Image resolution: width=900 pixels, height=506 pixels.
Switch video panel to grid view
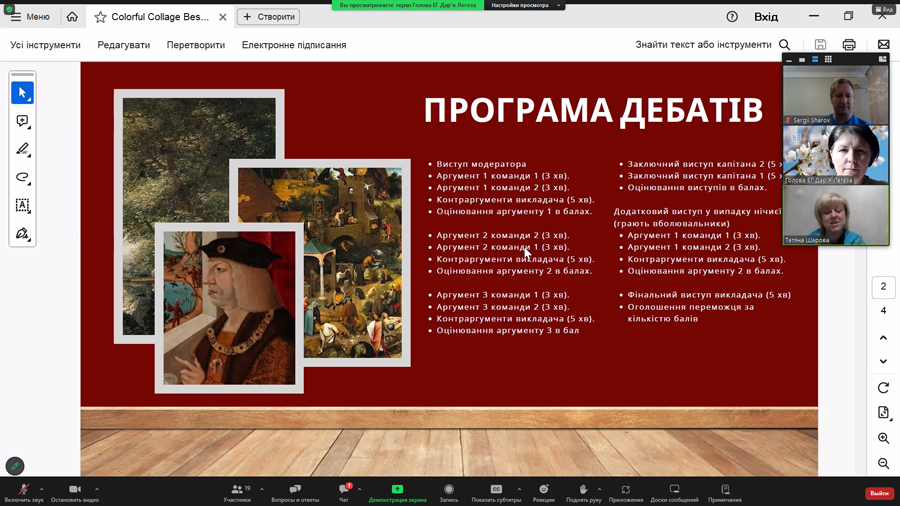(x=828, y=59)
